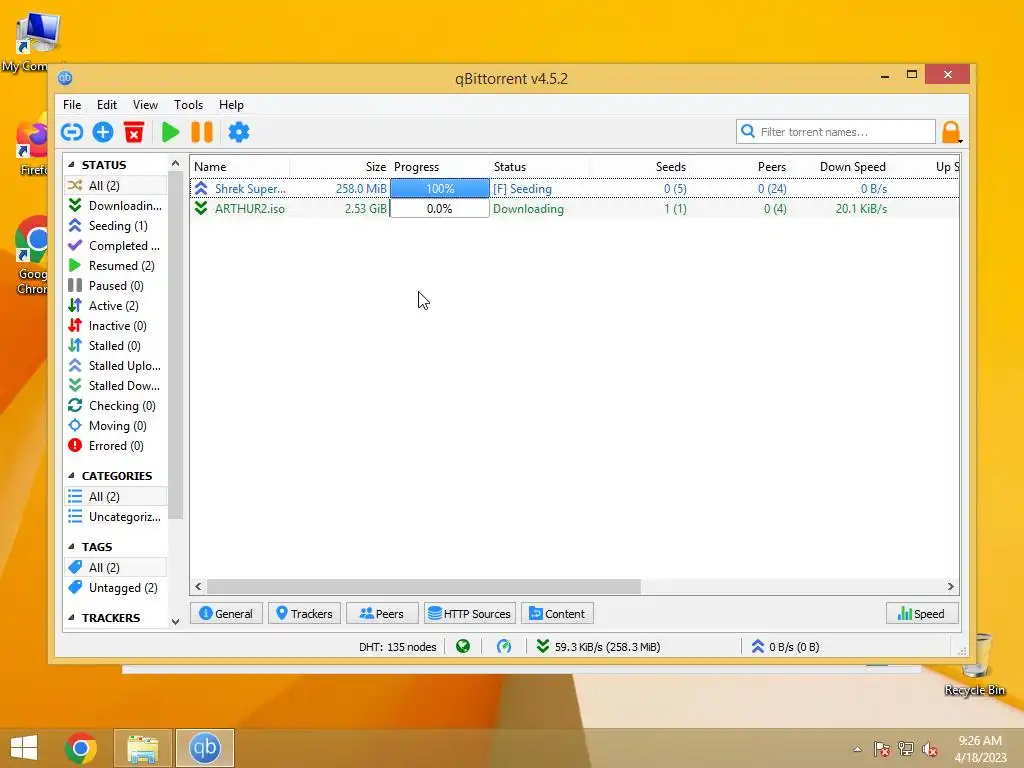
Task: Sort torrents by Status column
Action: click(539, 167)
